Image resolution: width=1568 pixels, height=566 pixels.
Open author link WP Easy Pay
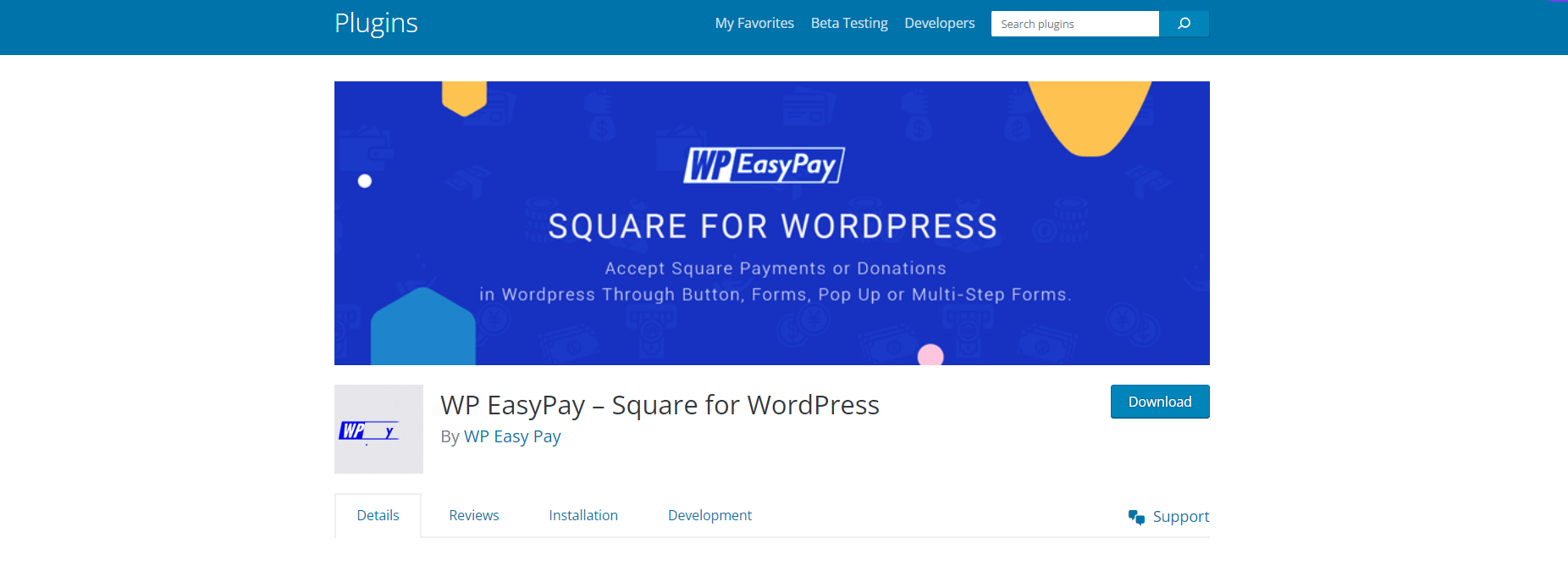click(512, 436)
